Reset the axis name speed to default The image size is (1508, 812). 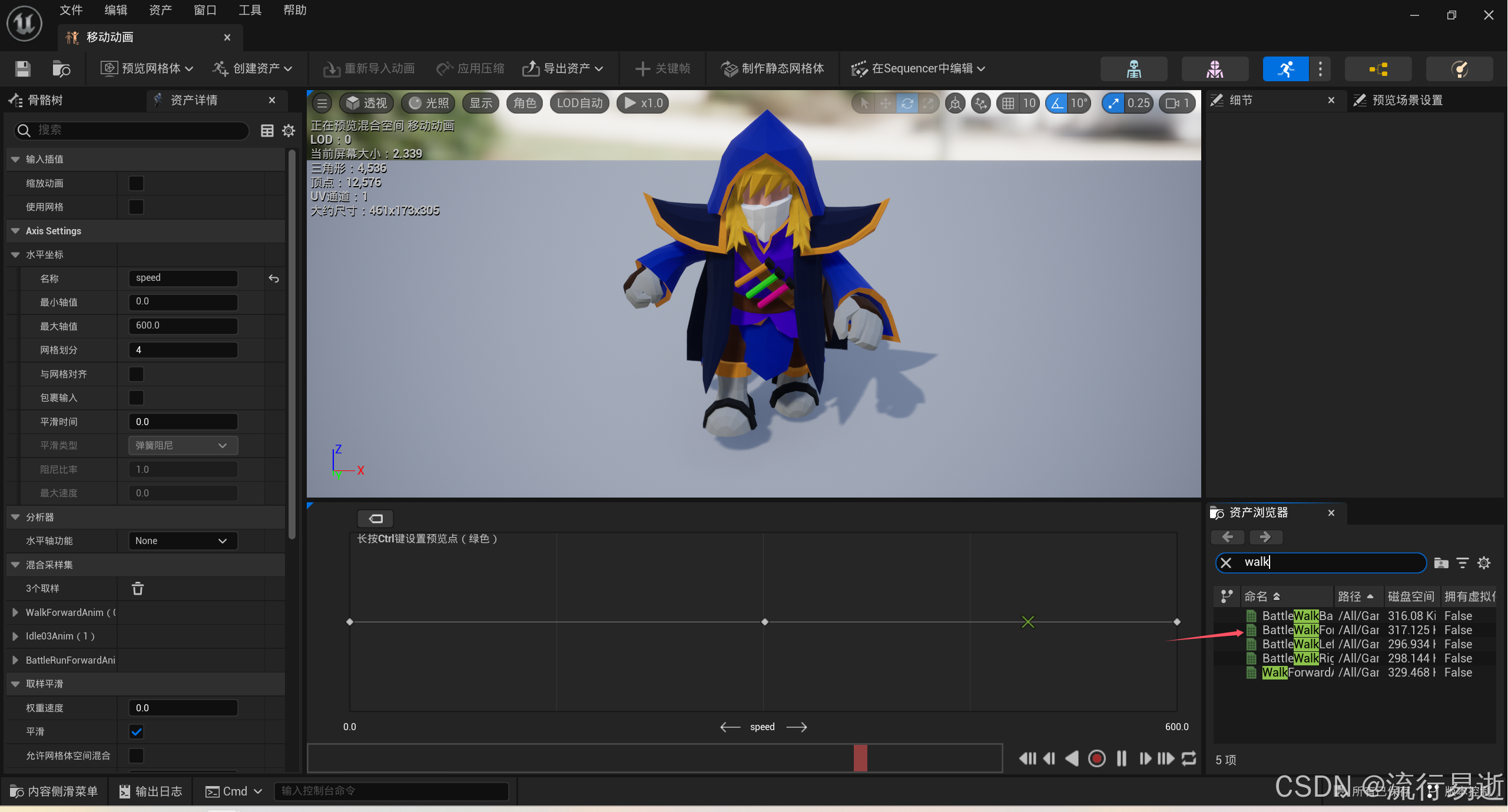pos(274,279)
